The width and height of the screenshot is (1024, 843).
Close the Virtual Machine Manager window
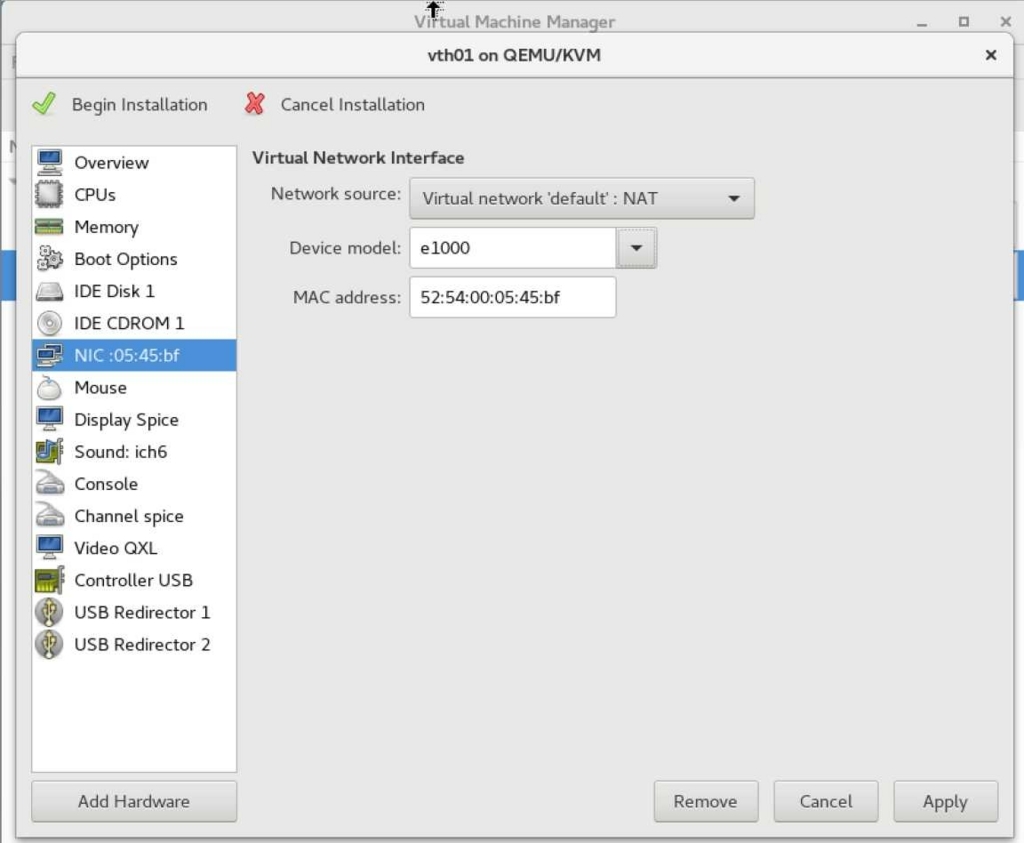[1006, 22]
